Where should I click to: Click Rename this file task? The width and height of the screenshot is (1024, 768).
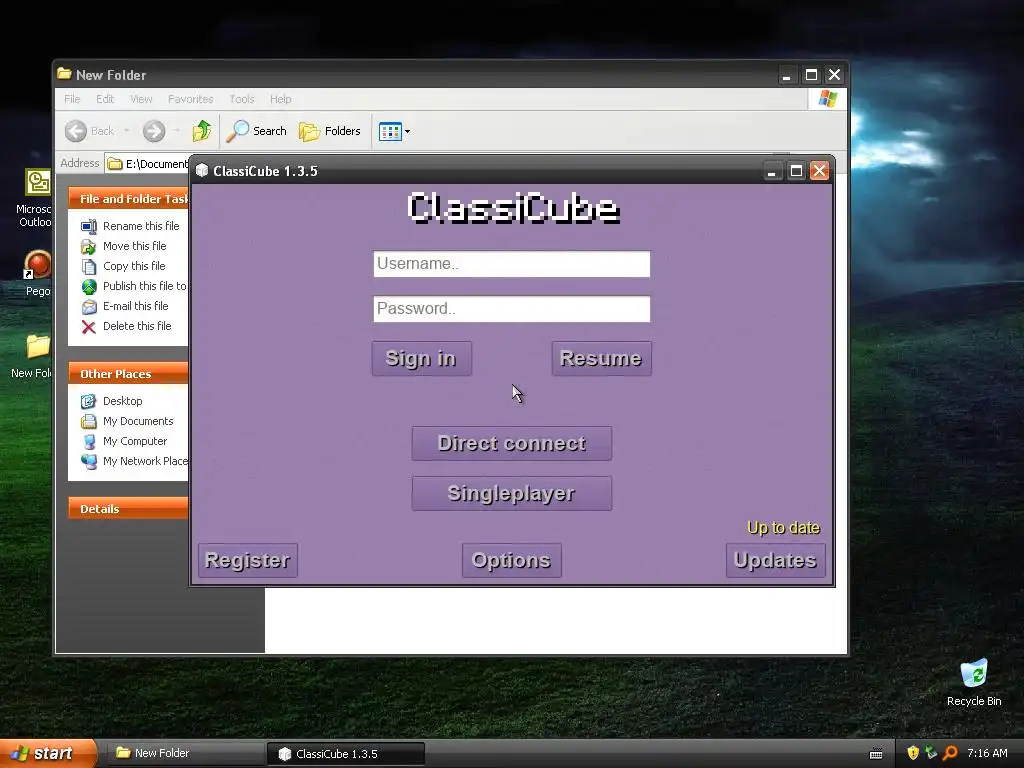131,226
